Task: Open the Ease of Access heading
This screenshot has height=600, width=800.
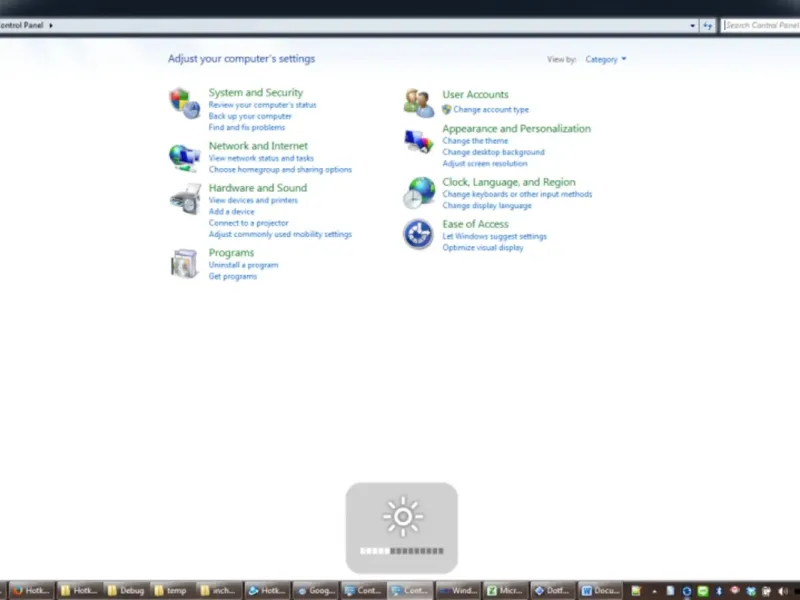Action: click(475, 224)
